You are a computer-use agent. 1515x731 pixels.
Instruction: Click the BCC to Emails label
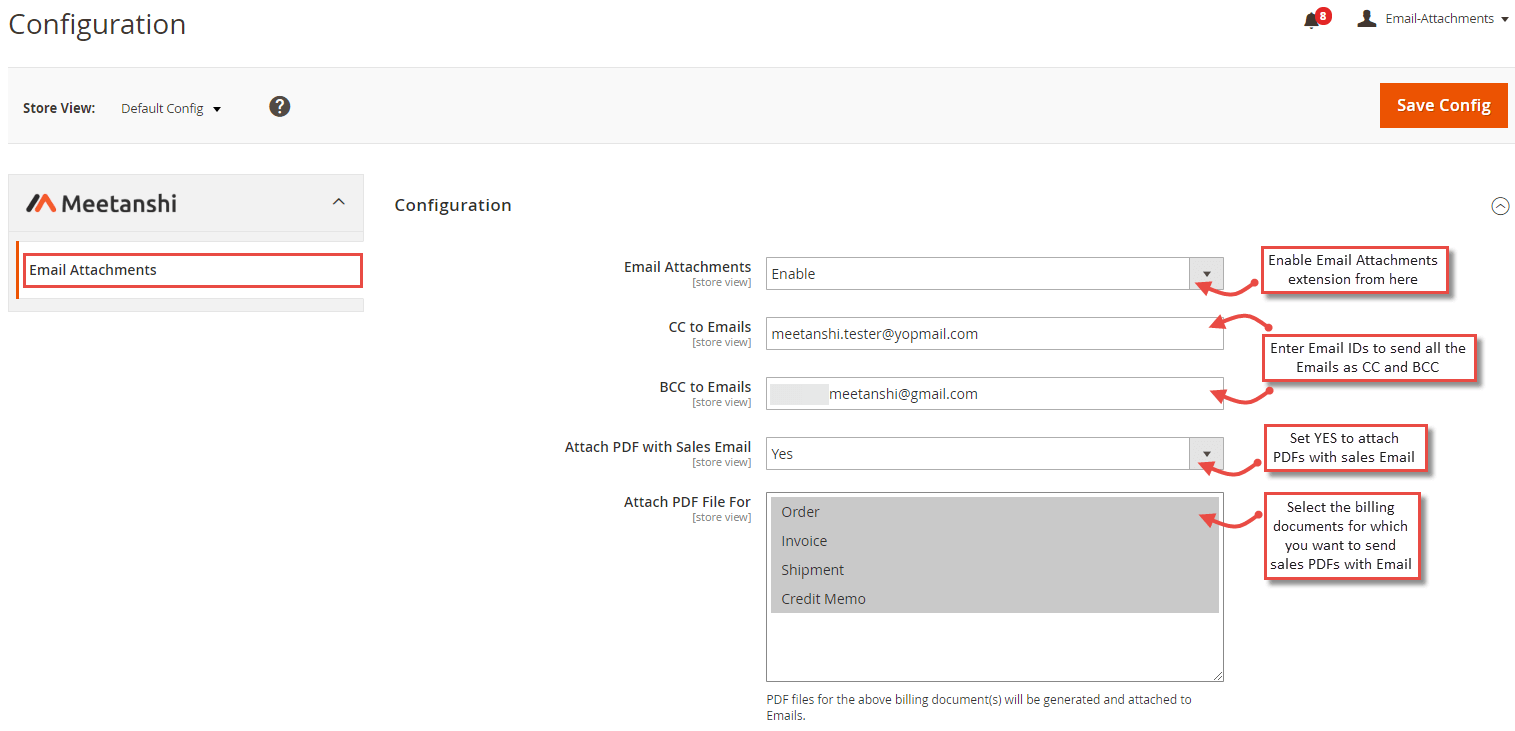705,387
